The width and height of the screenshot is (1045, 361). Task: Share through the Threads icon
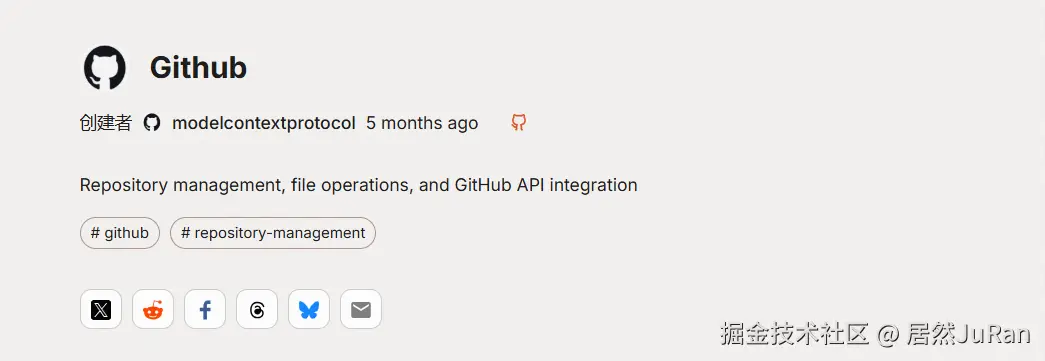[x=257, y=309]
